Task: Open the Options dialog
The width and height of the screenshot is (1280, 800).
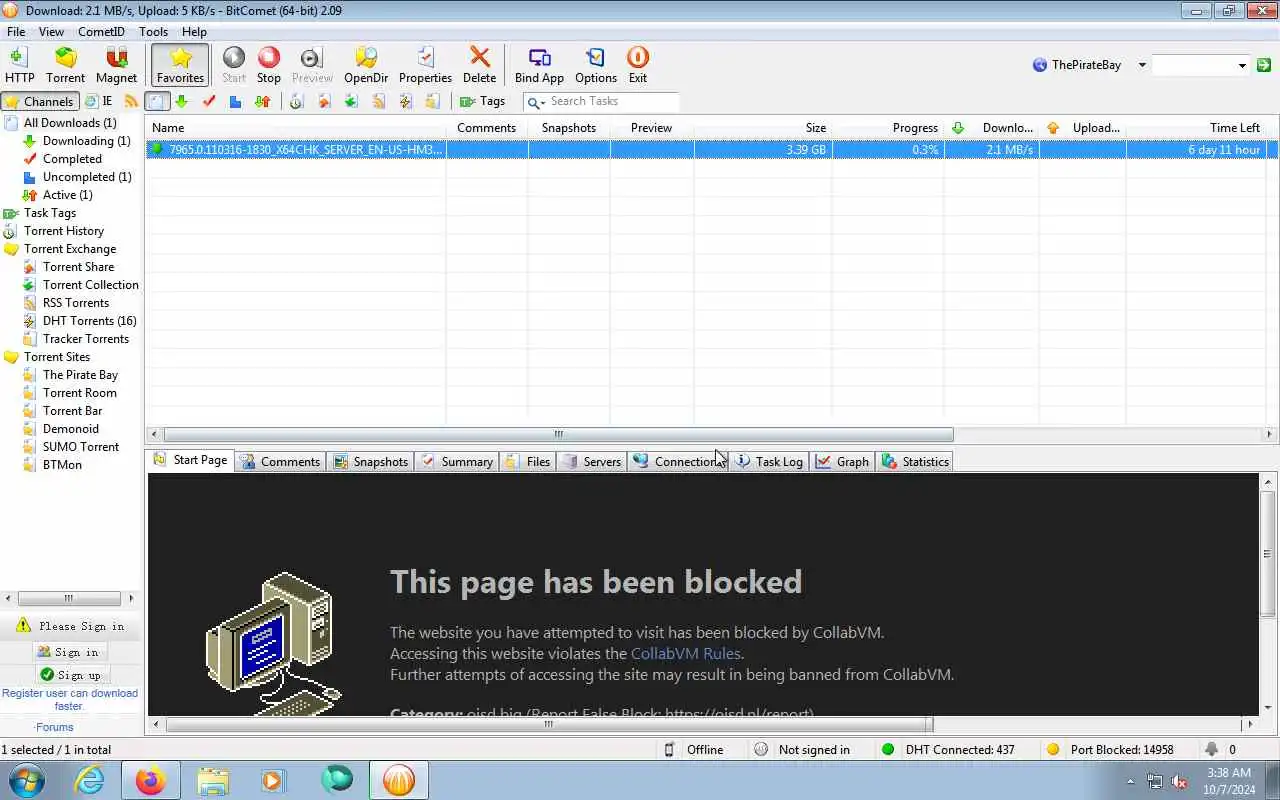Action: 596,66
